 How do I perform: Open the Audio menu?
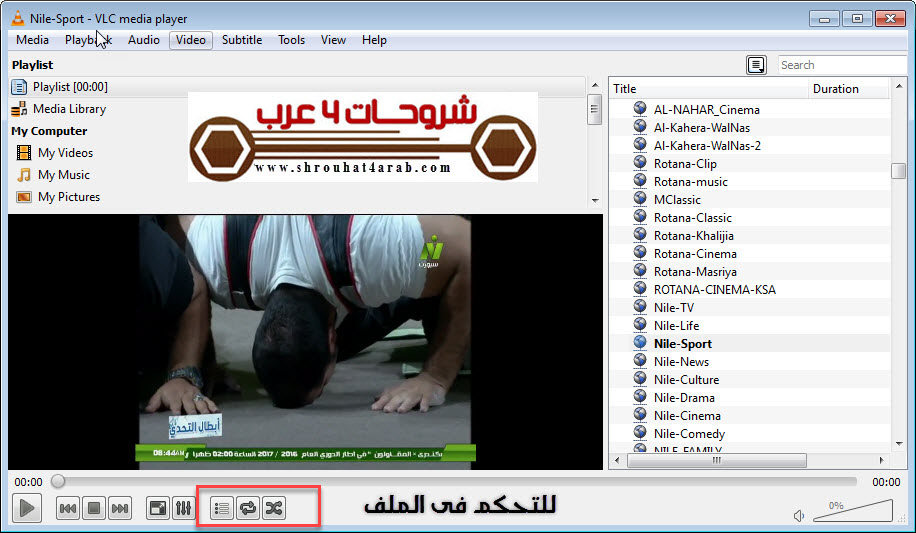144,40
